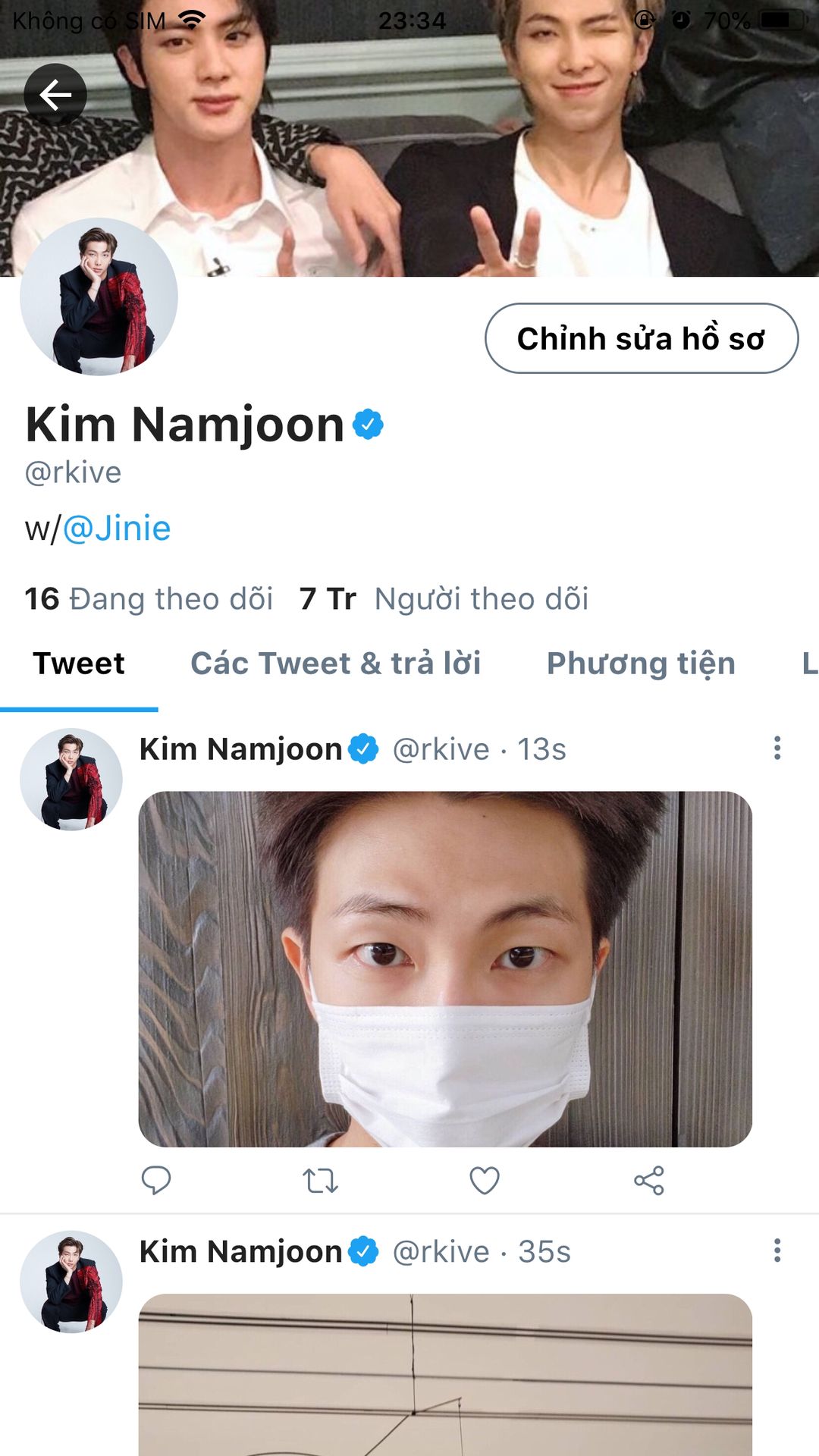Retweet the masked selfie tweet
Image resolution: width=819 pixels, height=1456 pixels.
point(320,1180)
